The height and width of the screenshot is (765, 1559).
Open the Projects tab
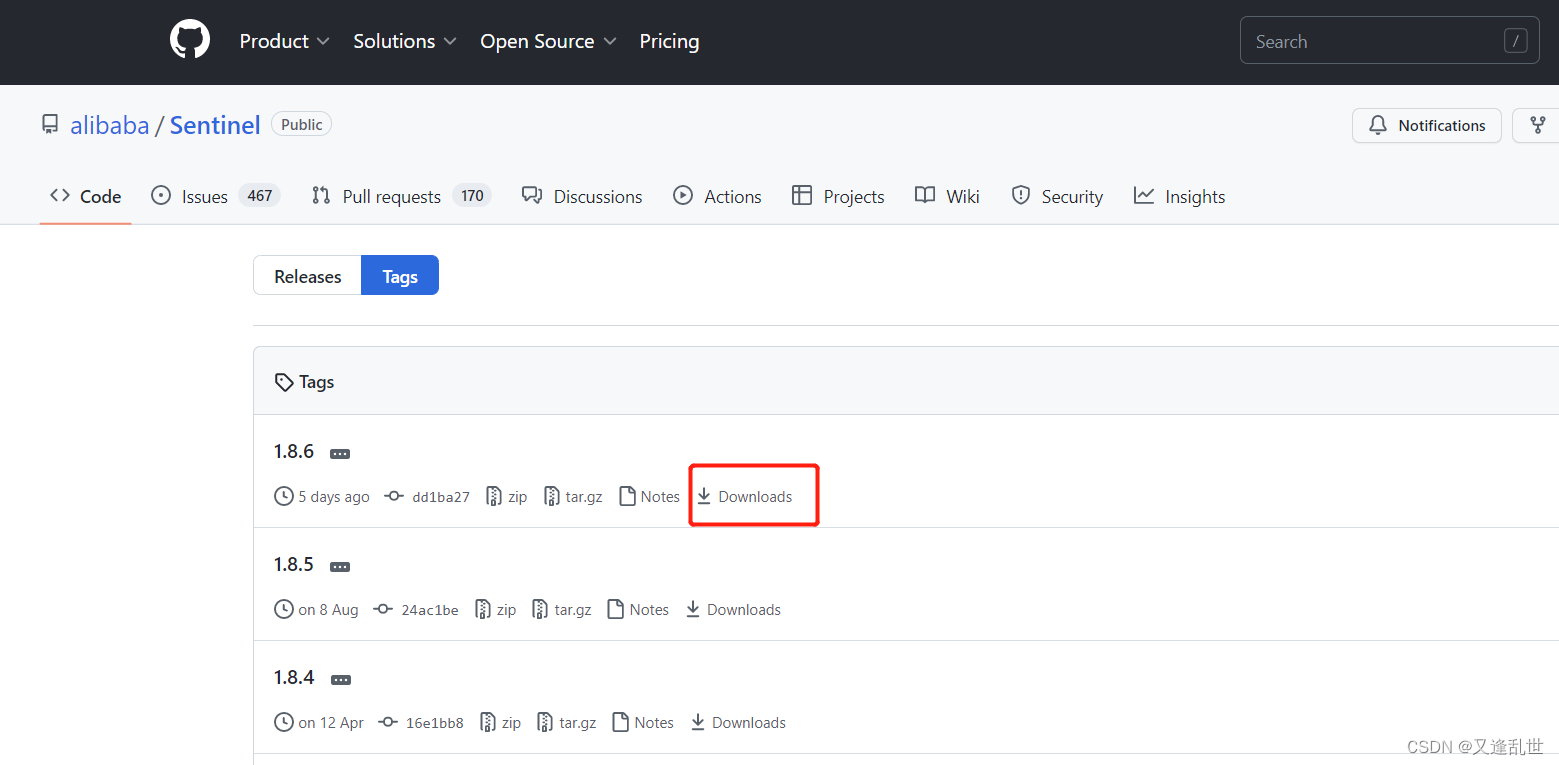(x=838, y=196)
